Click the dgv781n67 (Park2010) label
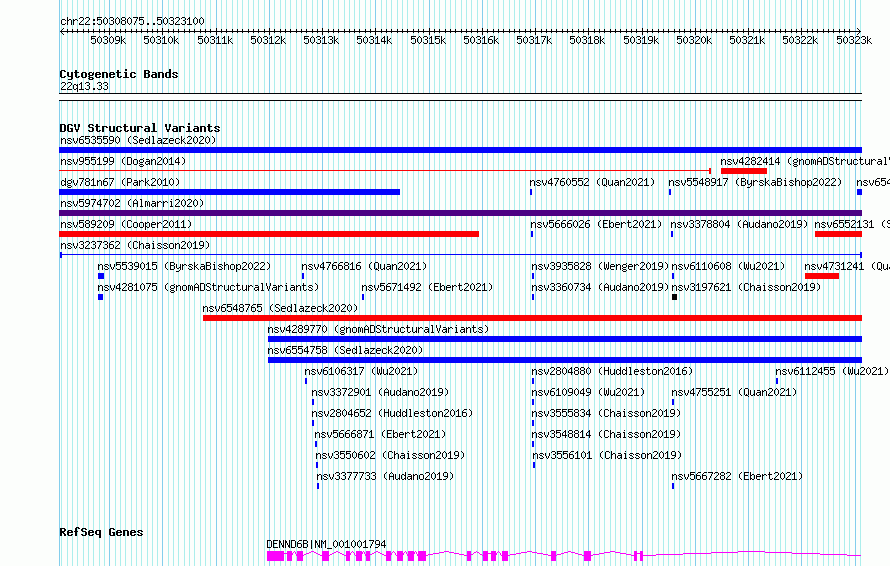Viewport: 890px width, 566px height. click(x=120, y=182)
